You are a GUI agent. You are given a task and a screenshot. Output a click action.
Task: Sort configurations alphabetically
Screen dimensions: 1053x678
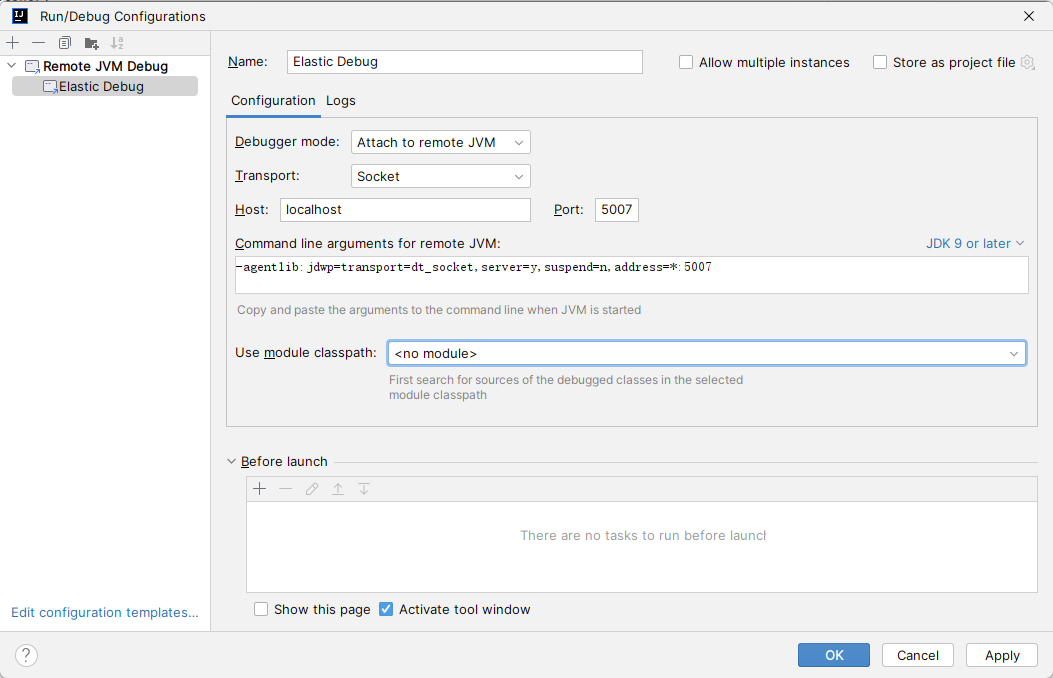(117, 43)
